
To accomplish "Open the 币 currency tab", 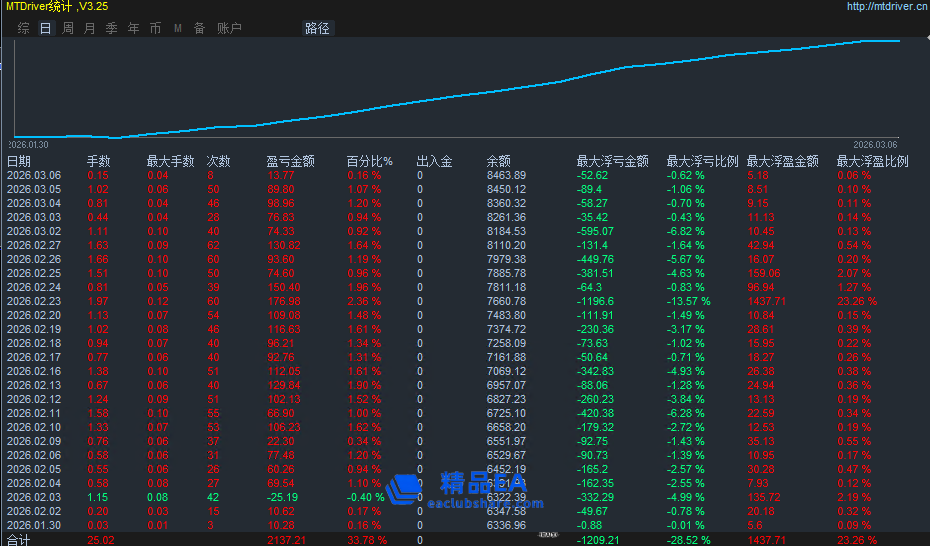I will click(155, 28).
